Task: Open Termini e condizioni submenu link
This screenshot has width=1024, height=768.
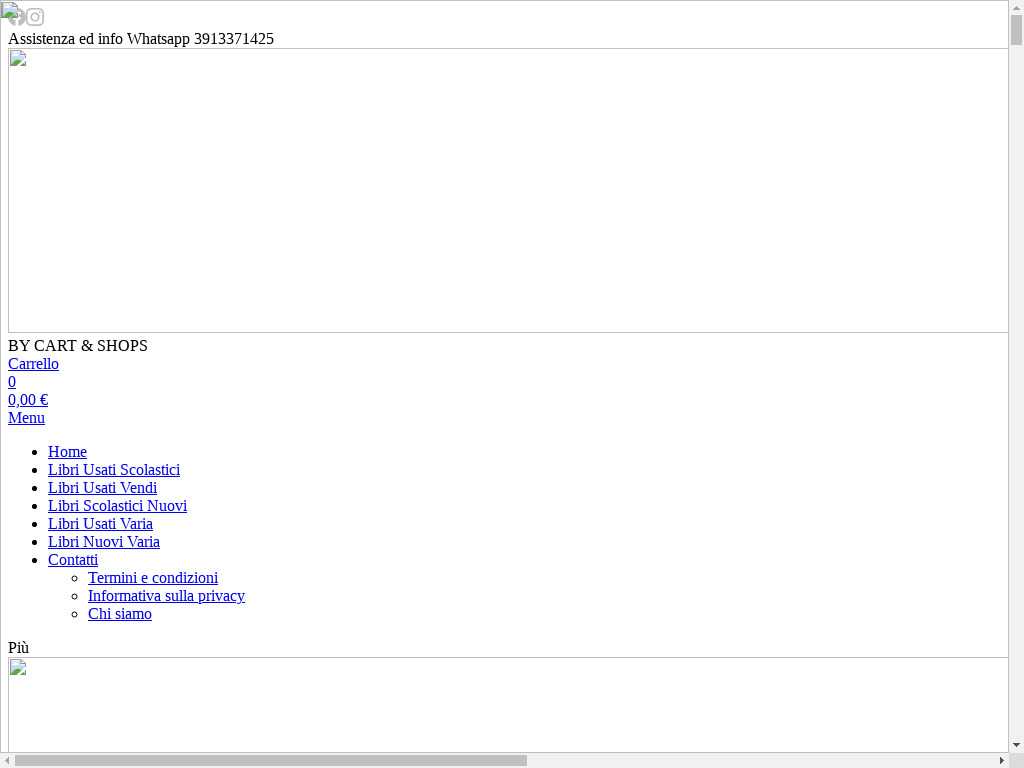Action: (x=153, y=578)
